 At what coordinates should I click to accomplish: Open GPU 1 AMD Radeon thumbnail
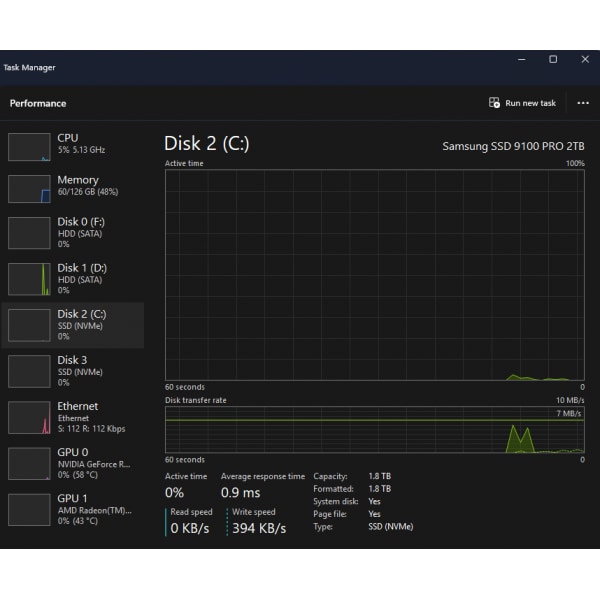pyautogui.click(x=29, y=509)
